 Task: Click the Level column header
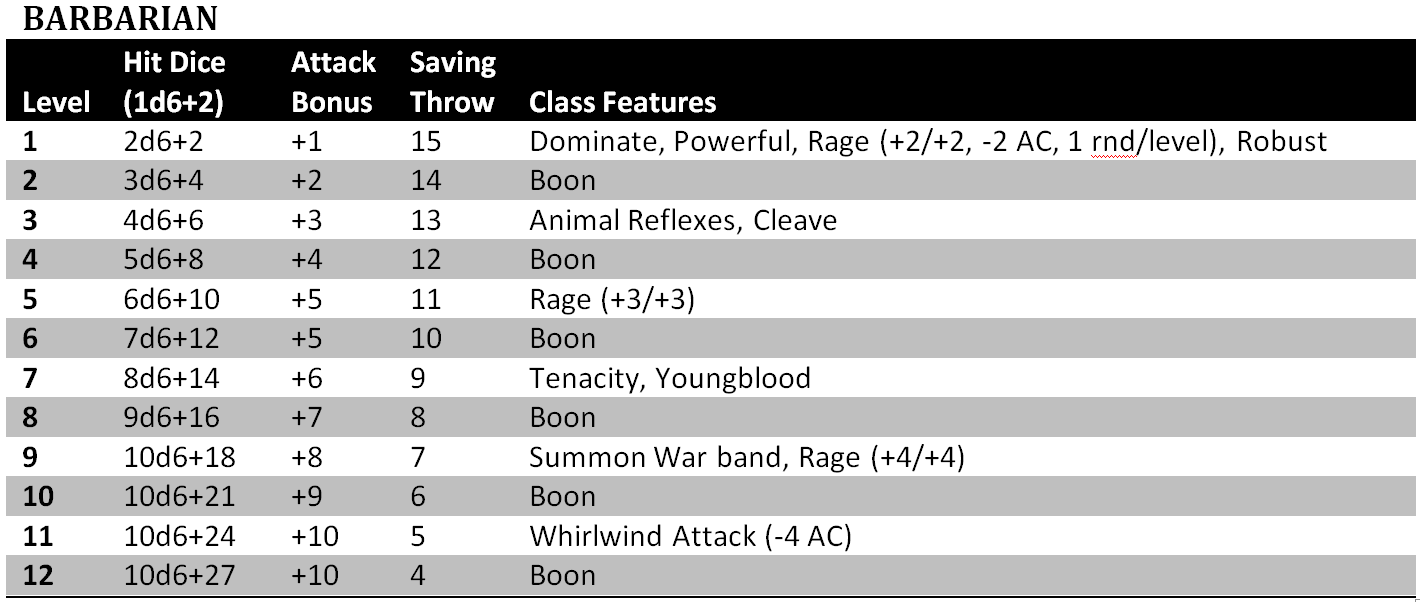[56, 102]
